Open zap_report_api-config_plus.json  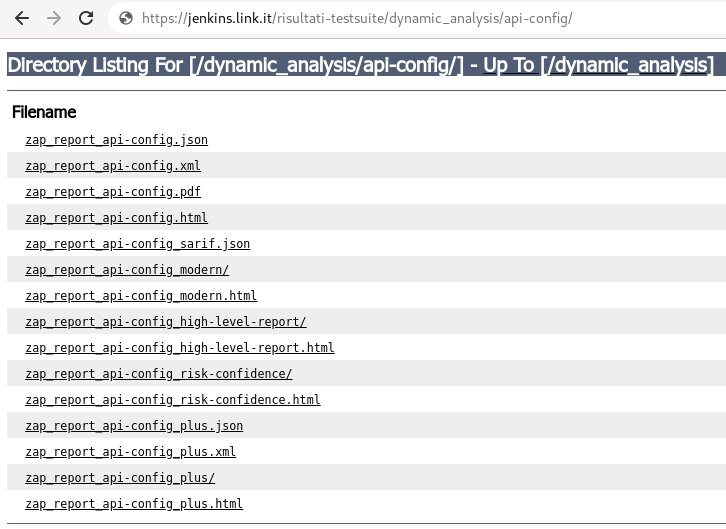pyautogui.click(x=134, y=425)
